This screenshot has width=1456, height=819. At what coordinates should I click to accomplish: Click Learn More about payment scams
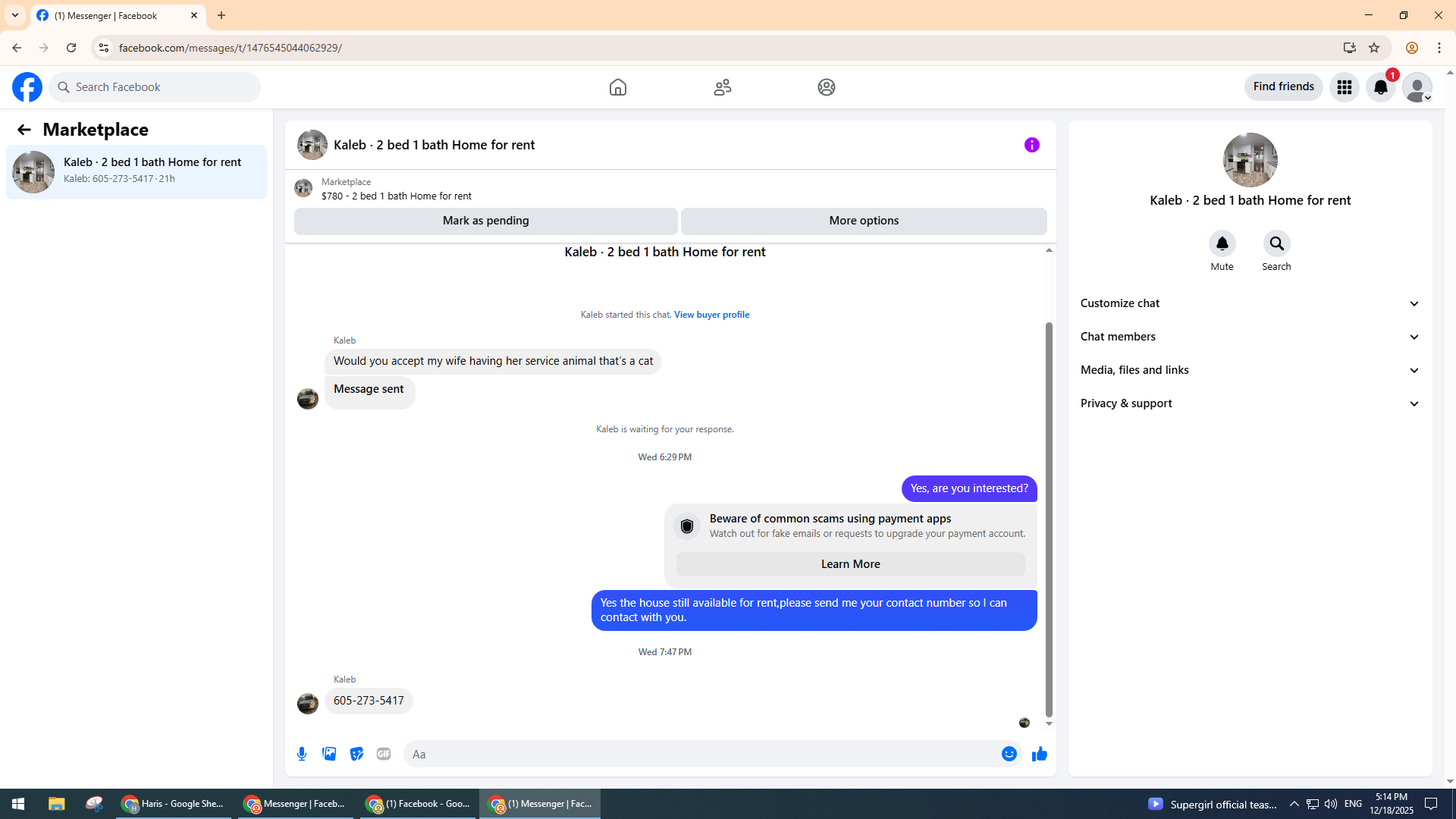[x=851, y=564]
